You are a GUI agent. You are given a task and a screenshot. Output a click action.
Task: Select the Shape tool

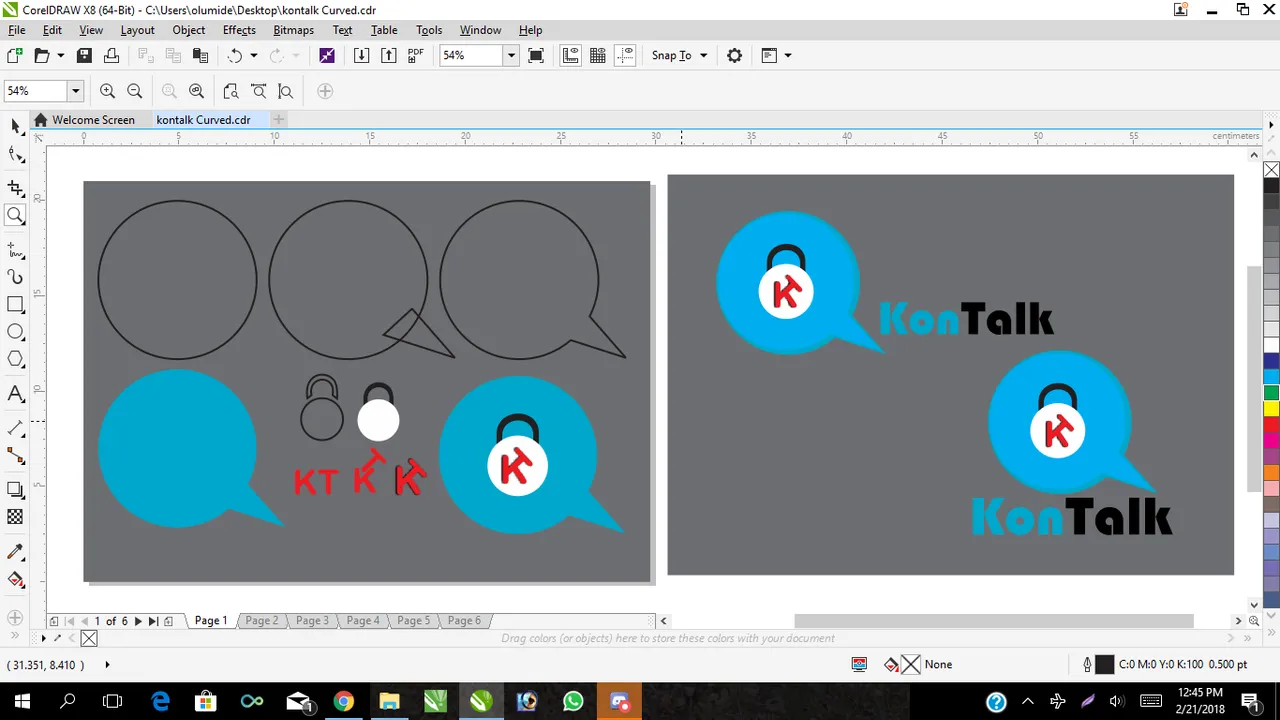[15, 154]
